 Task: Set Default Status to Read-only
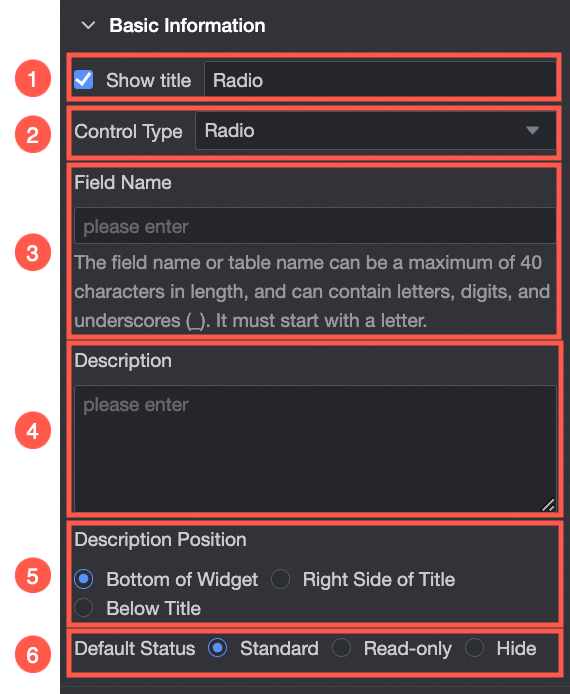(341, 648)
